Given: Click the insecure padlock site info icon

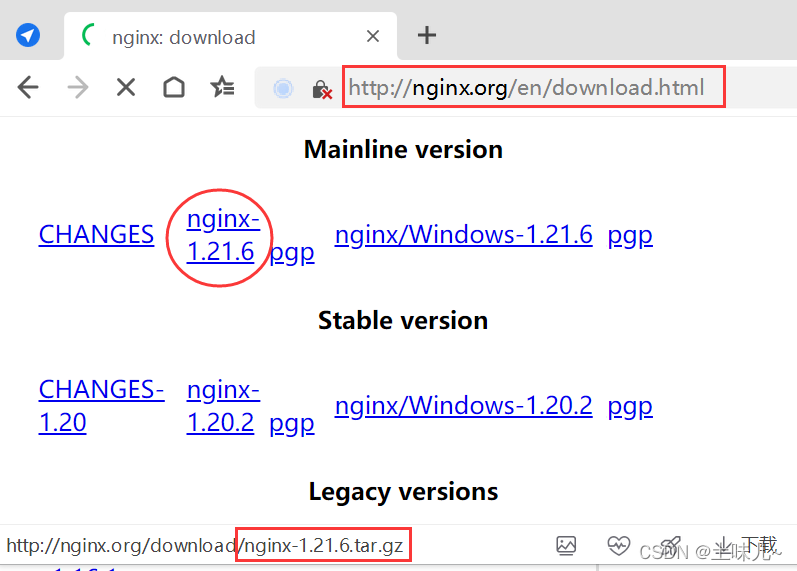Looking at the screenshot, I should 321,89.
